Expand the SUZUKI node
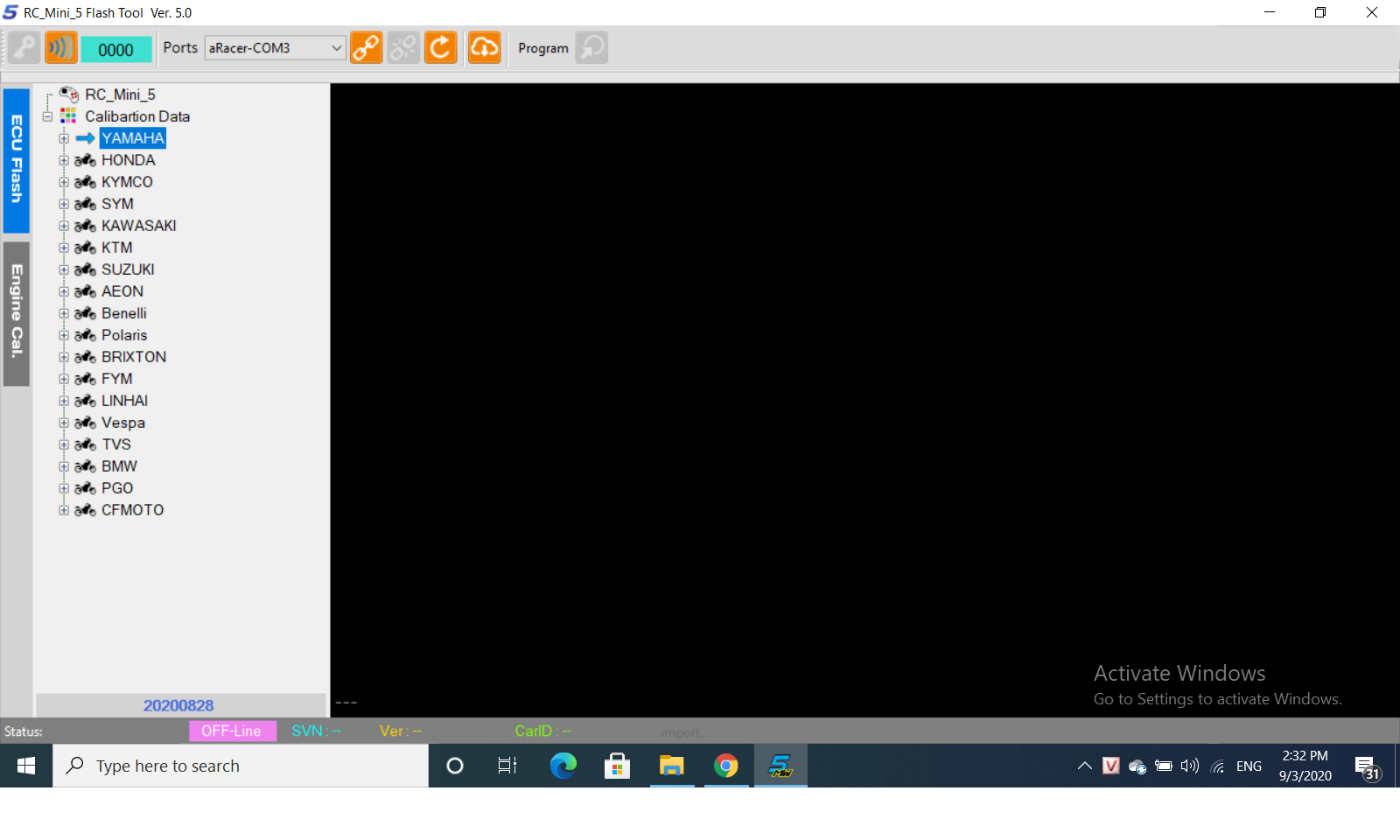This screenshot has height=840, width=1400. (x=64, y=269)
